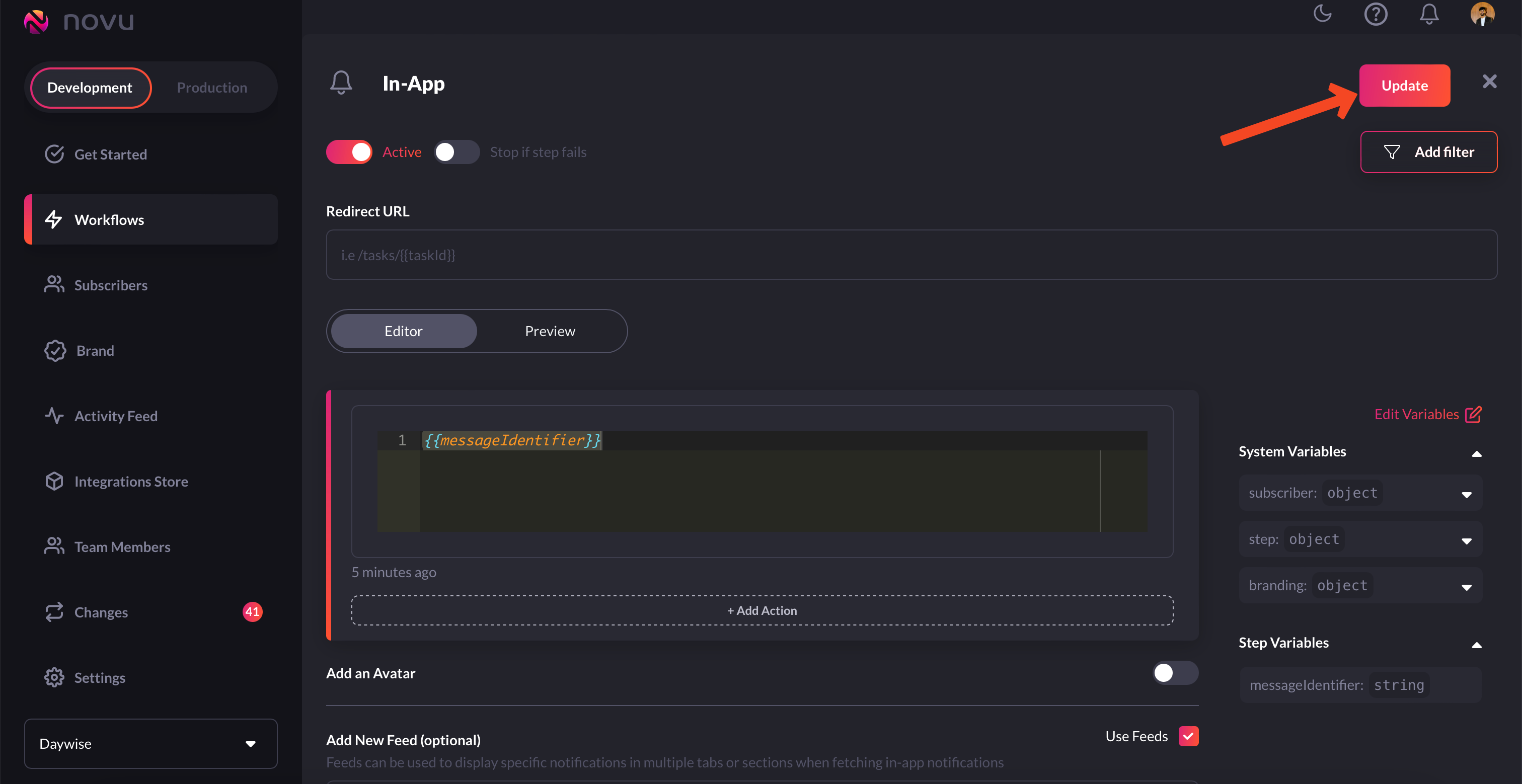This screenshot has height=784, width=1522.
Task: Expand the subscriber object variable
Action: [x=1466, y=494]
